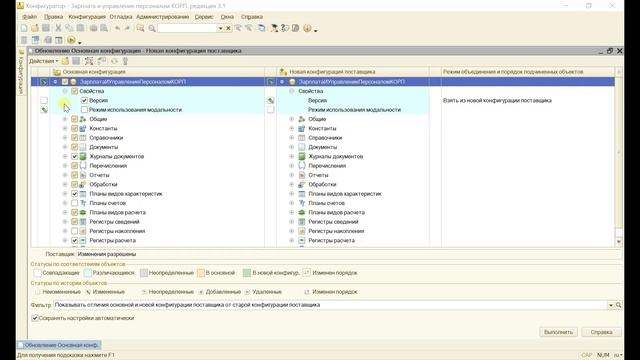Viewport: 640px width, 360px height.
Task: Click the Find next binoculars icon
Action: (249, 28)
